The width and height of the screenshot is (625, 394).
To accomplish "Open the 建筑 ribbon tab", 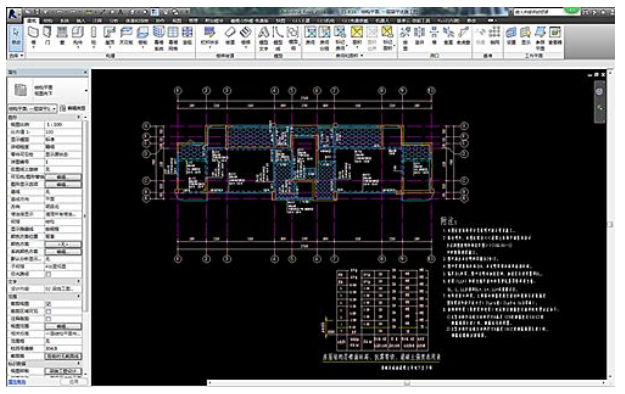I will [31, 20].
